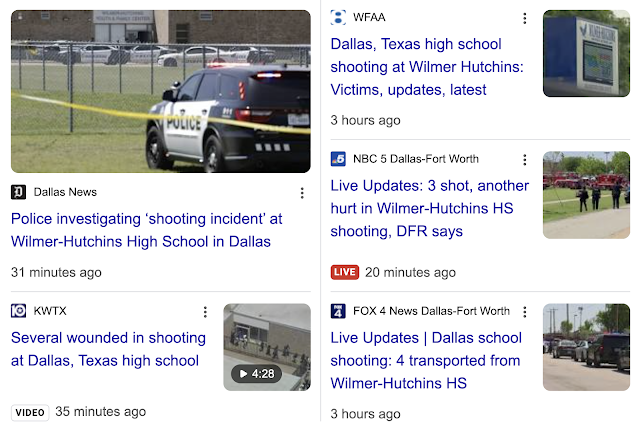
Task: Click the school sign thumbnail beside the WFAA story
Action: [x=586, y=53]
